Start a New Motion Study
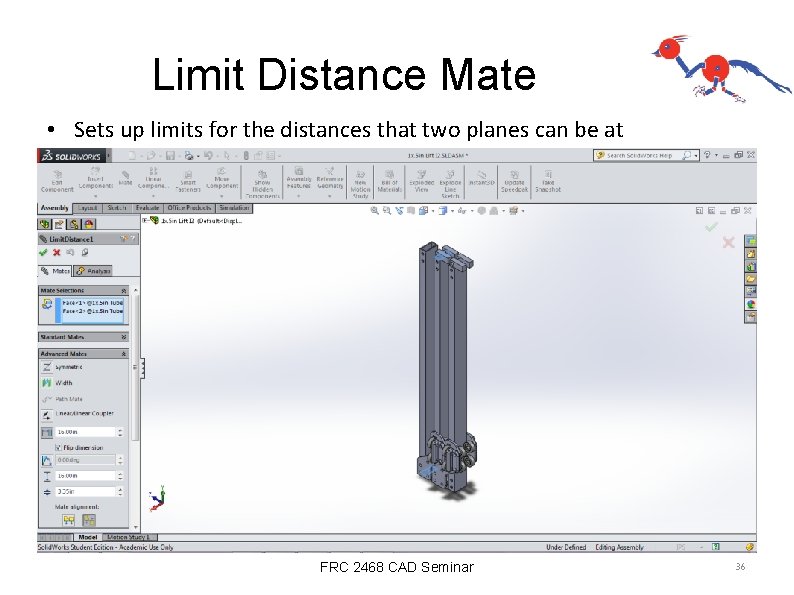Screen dimensions: 794x595 [360, 184]
